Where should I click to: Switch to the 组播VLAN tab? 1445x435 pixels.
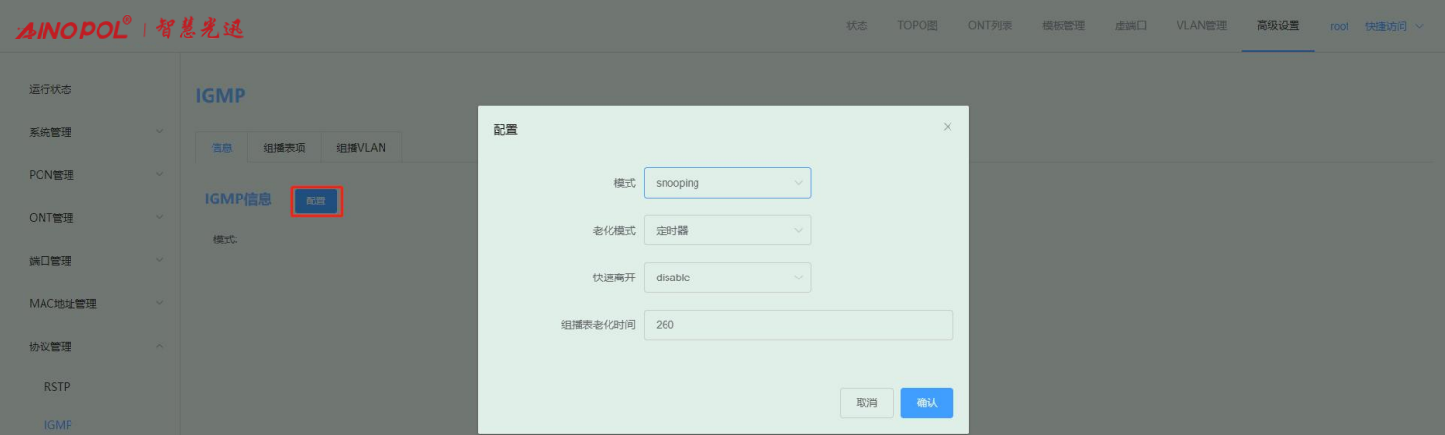361,148
